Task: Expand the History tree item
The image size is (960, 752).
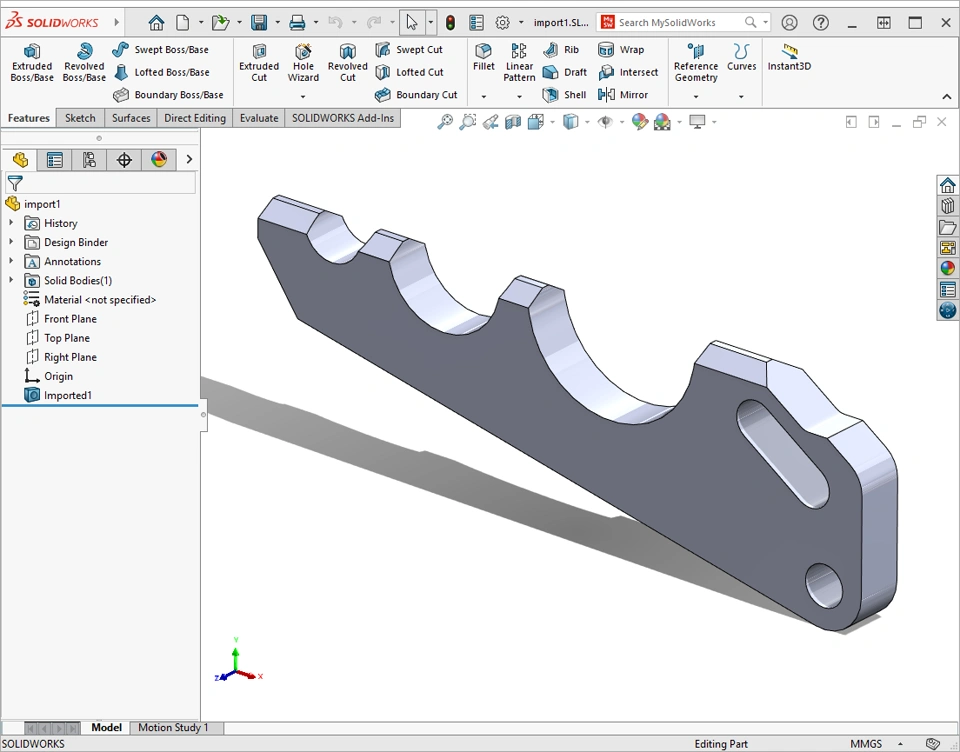Action: coord(11,223)
